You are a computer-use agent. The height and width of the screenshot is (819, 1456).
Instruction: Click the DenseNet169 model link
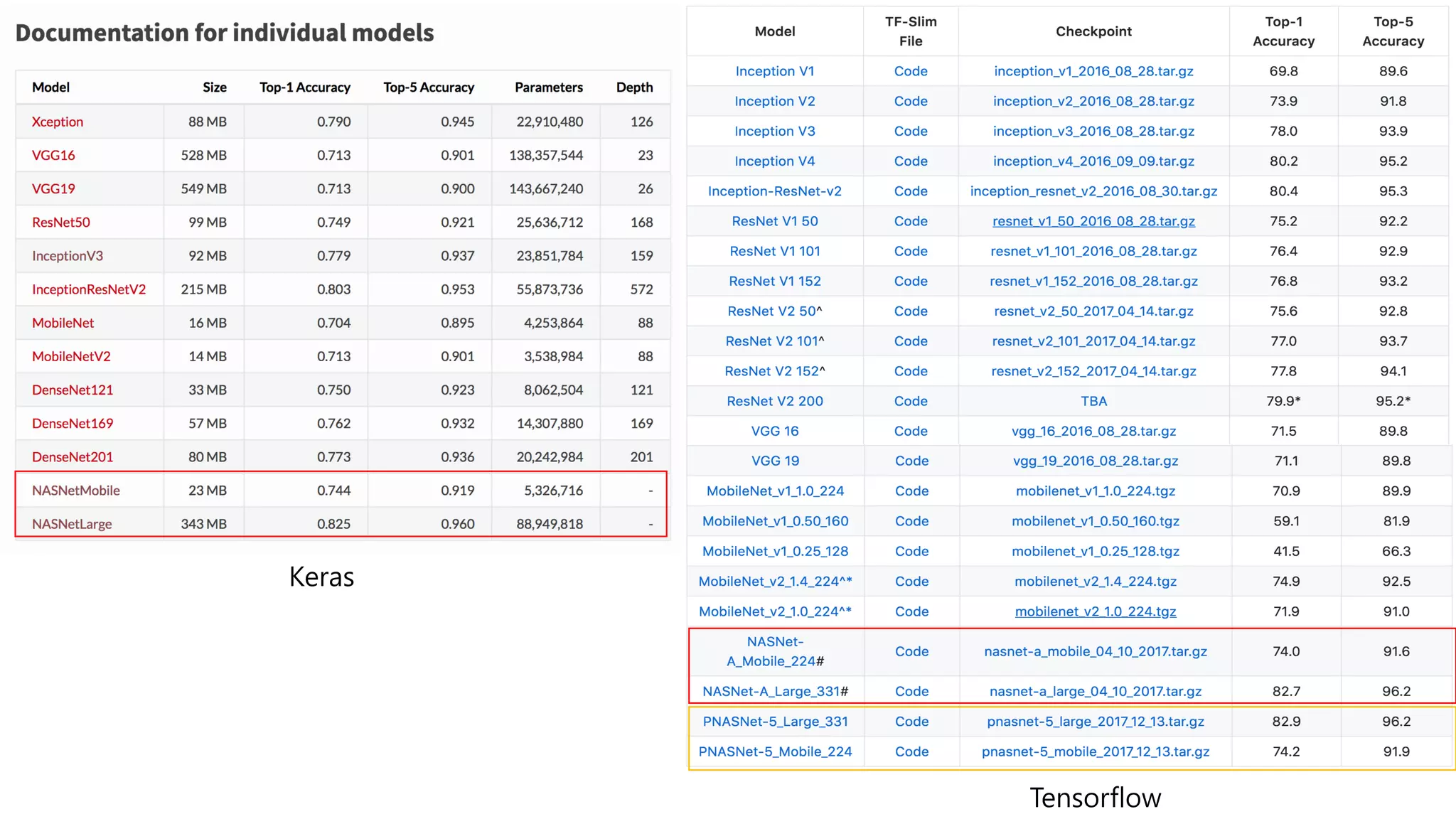(x=73, y=423)
